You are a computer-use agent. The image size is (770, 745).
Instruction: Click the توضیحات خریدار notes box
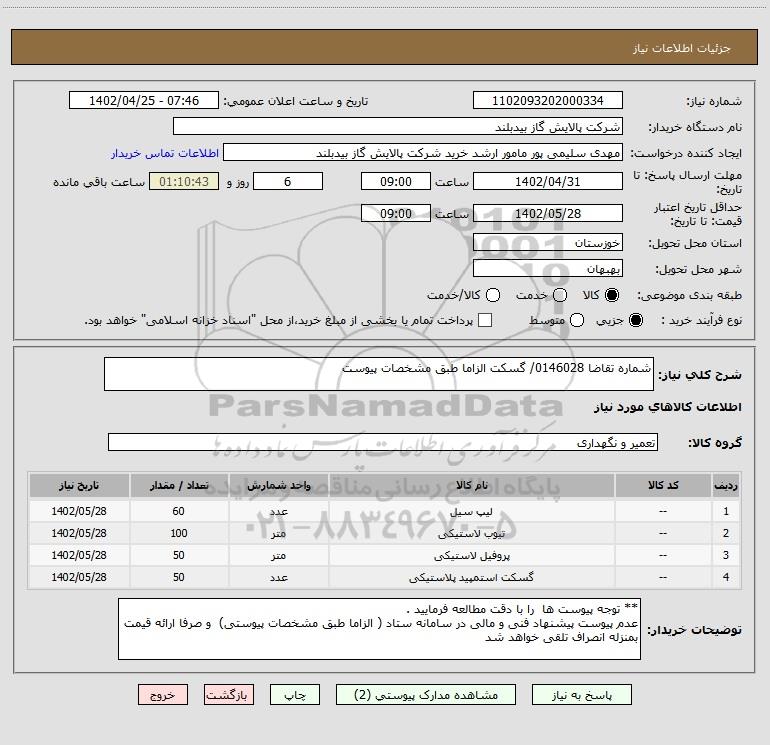click(379, 629)
